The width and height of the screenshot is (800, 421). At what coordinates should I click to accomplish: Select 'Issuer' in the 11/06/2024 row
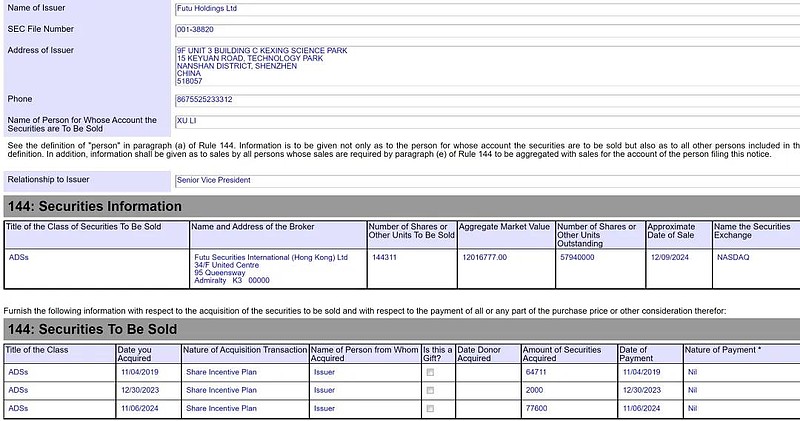click(324, 408)
